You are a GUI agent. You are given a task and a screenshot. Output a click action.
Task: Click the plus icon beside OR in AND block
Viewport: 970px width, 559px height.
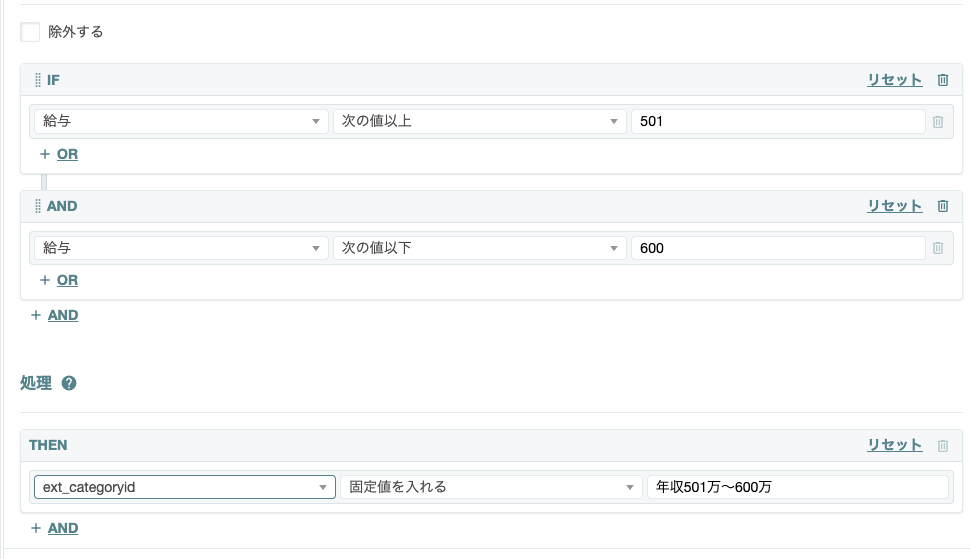click(x=45, y=280)
